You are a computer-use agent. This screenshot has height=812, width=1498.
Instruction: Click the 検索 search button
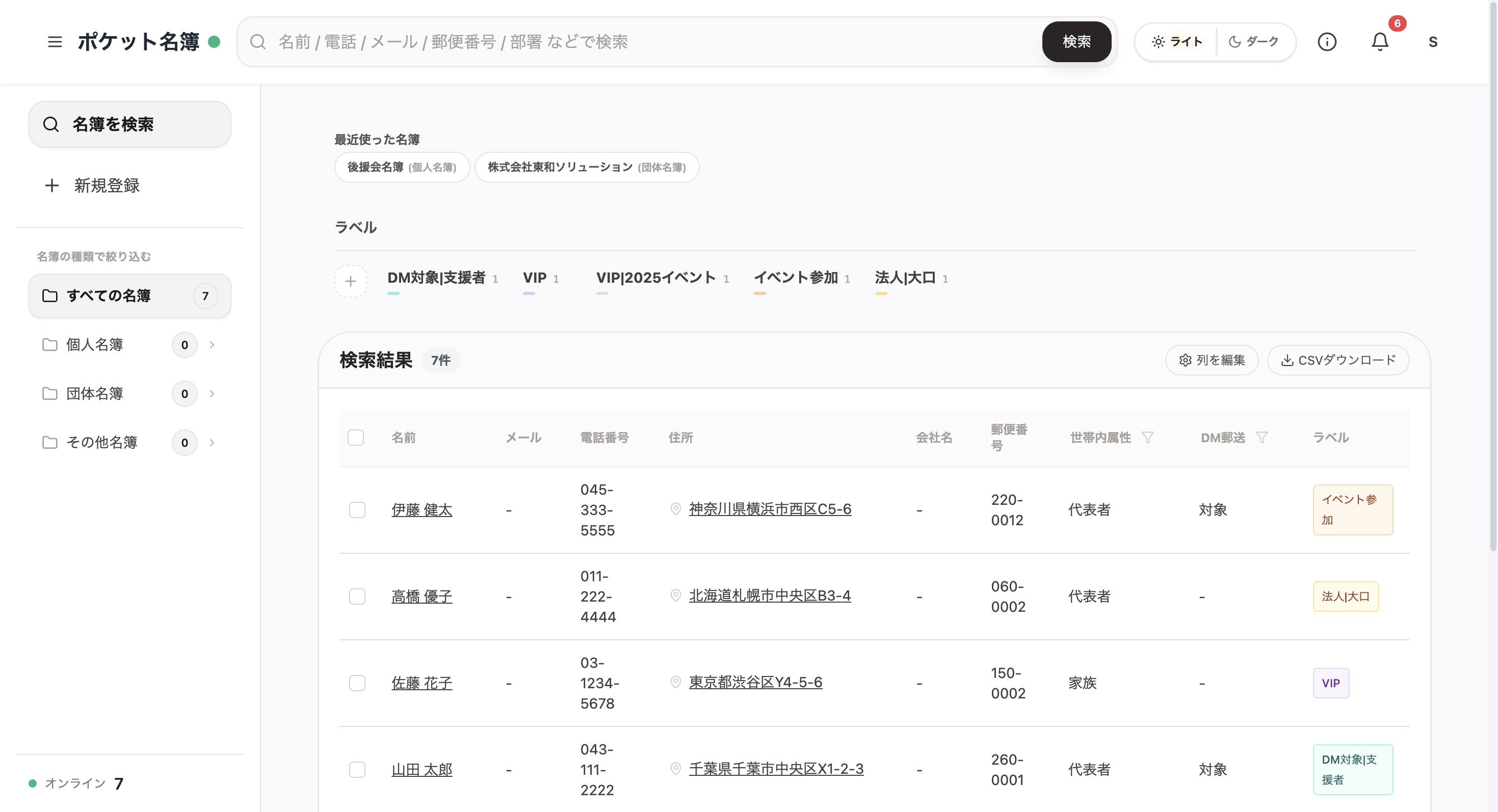click(1076, 41)
